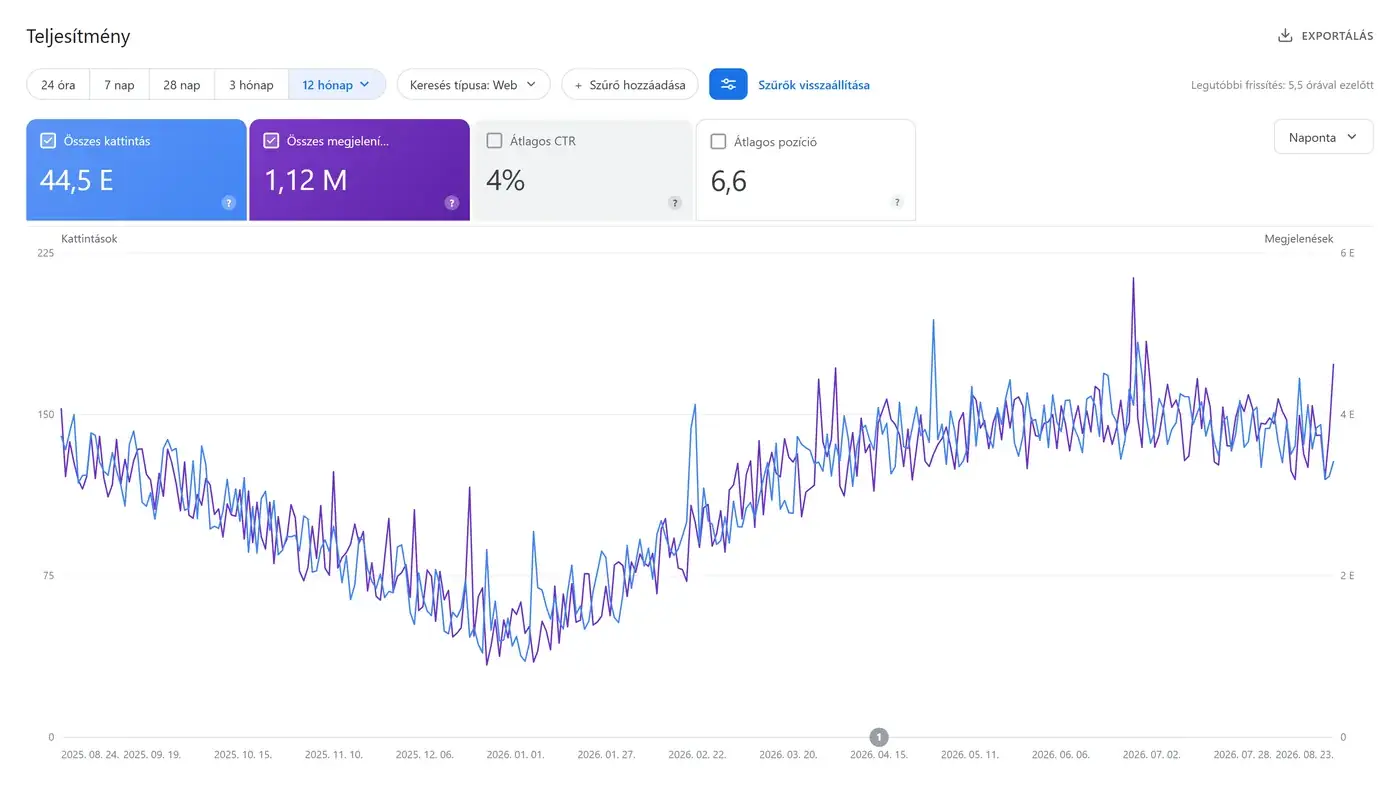
Task: Click the 2026. 06. 06. date label
Action: point(1061,755)
